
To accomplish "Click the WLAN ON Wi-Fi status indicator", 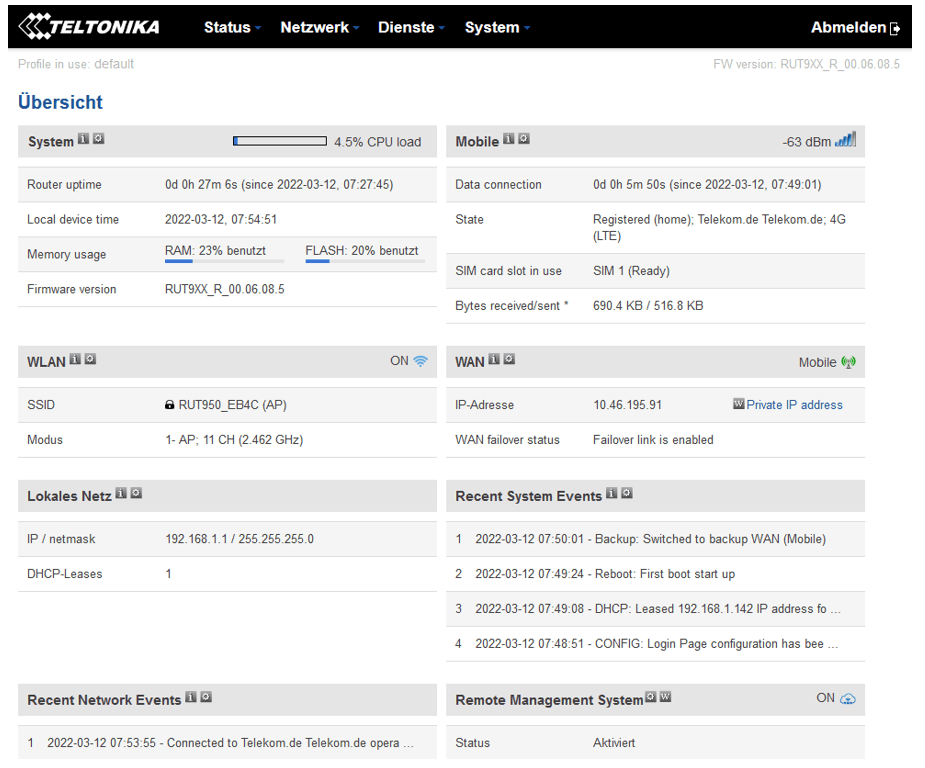I will pos(420,361).
